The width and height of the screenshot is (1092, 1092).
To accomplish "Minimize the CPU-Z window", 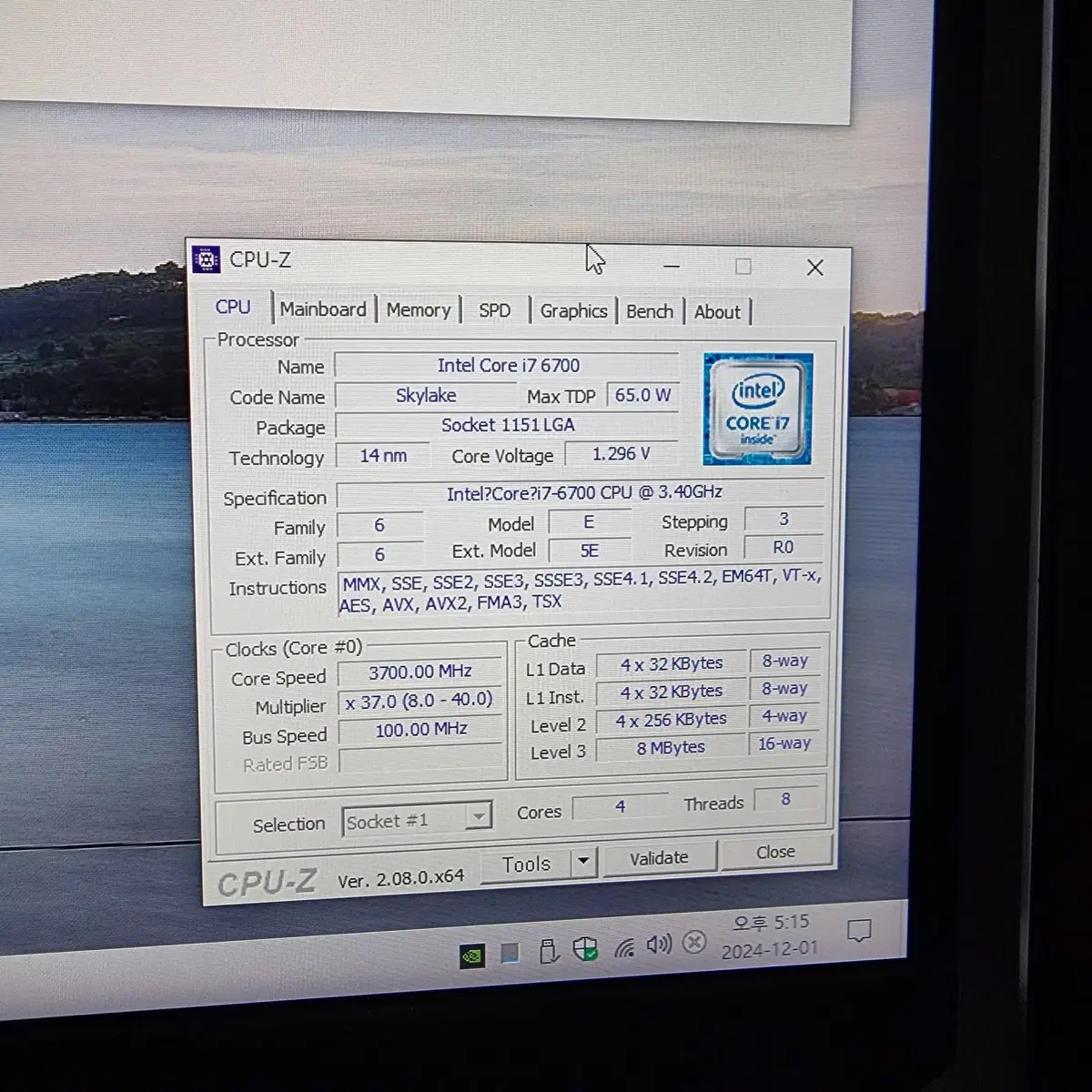I will tap(672, 266).
